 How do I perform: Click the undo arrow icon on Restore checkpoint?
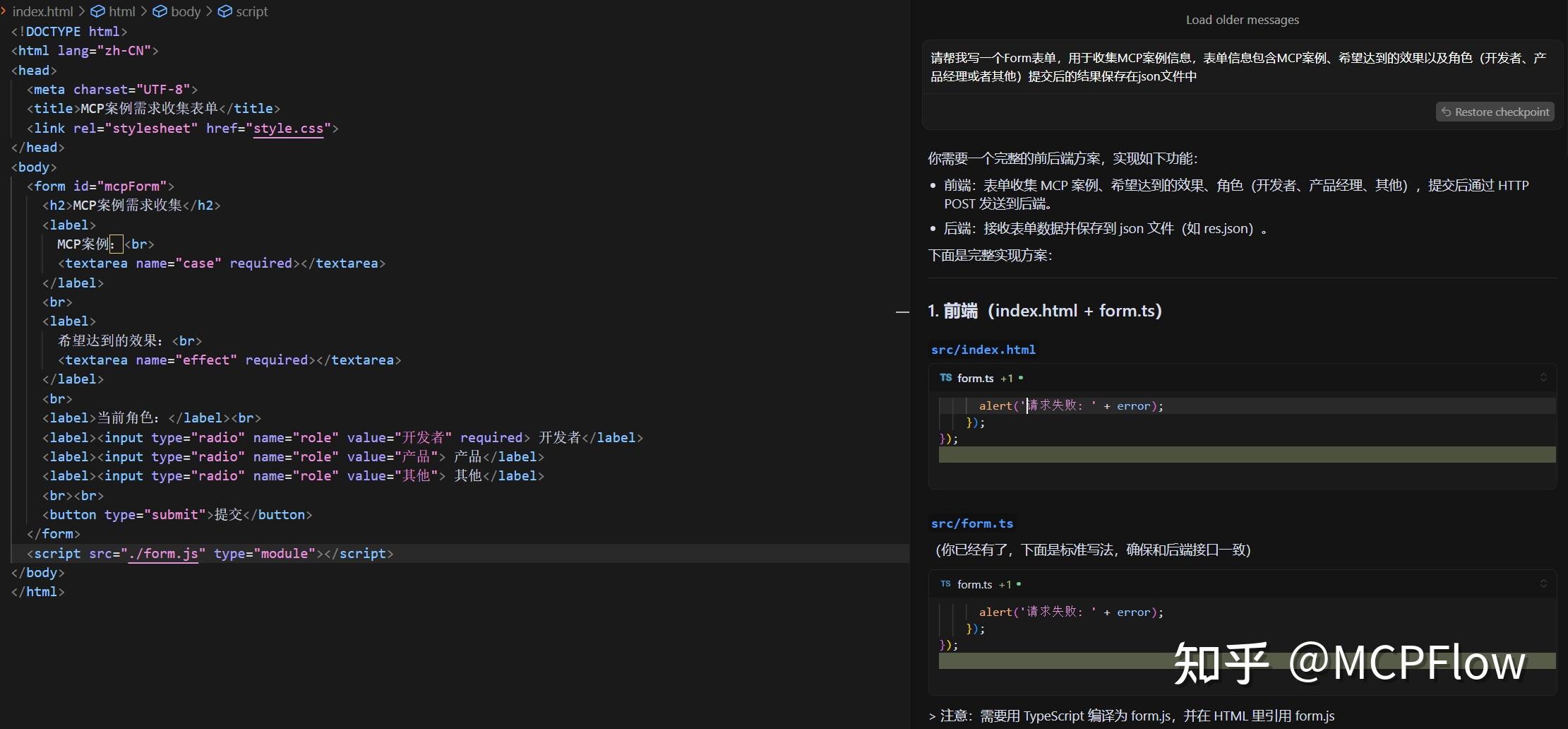1445,112
